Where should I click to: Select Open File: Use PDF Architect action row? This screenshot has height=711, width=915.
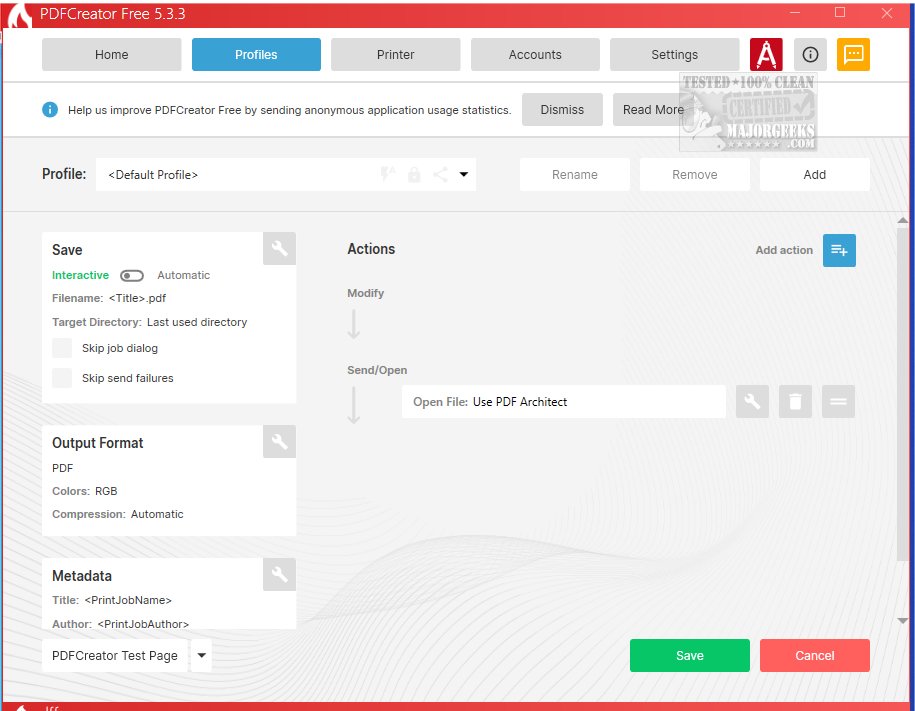tap(564, 401)
